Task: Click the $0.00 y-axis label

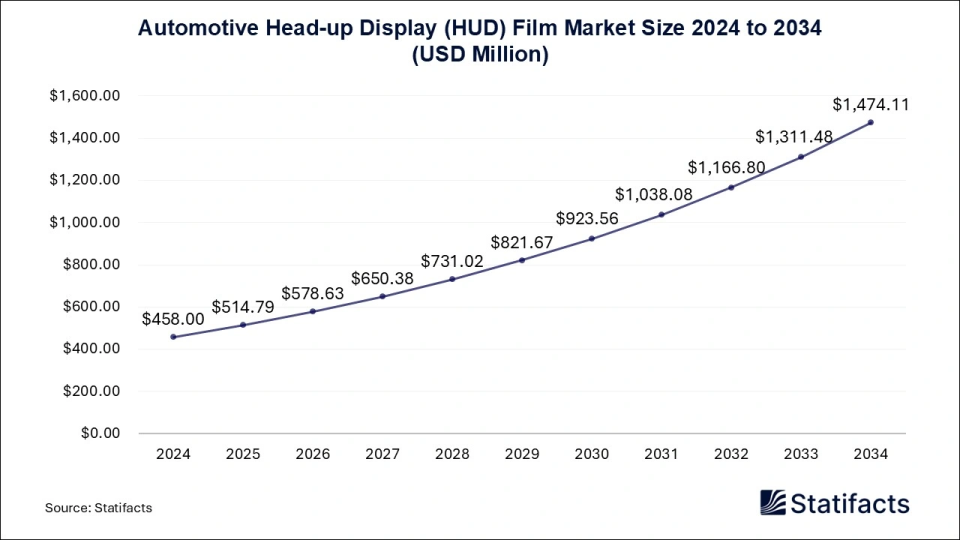Action: pyautogui.click(x=98, y=433)
